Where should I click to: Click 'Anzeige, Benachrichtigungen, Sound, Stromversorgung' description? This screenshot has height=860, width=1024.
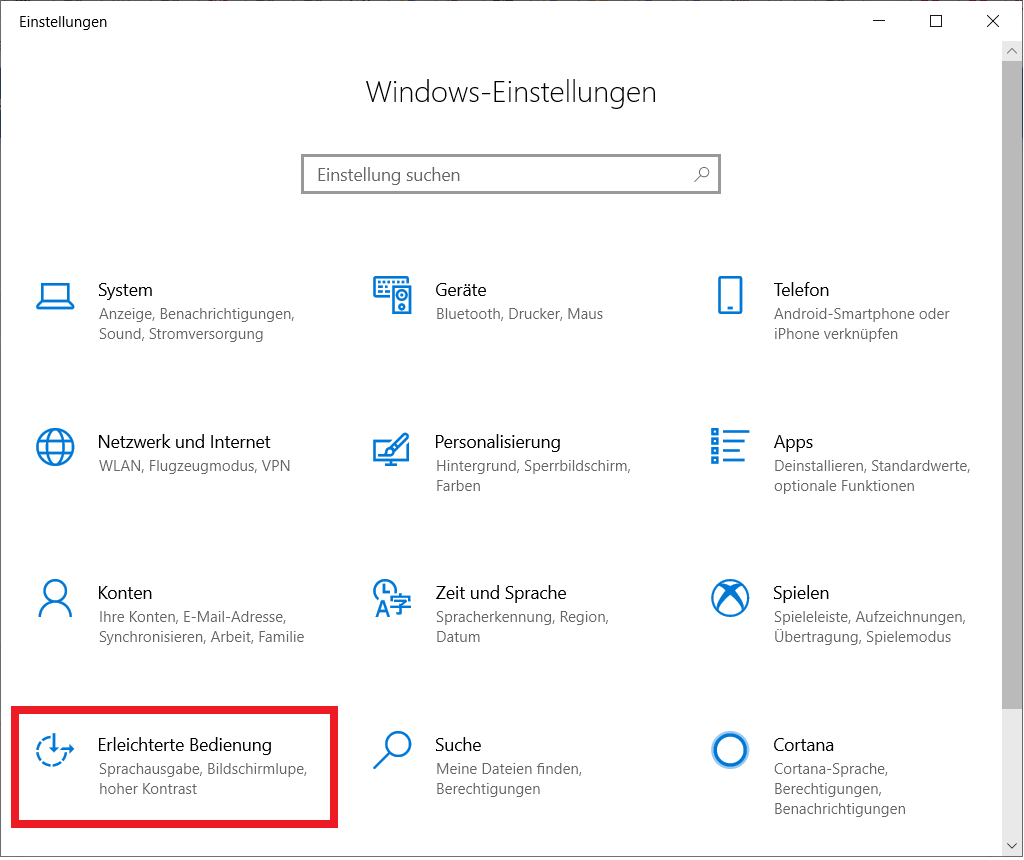pos(197,324)
